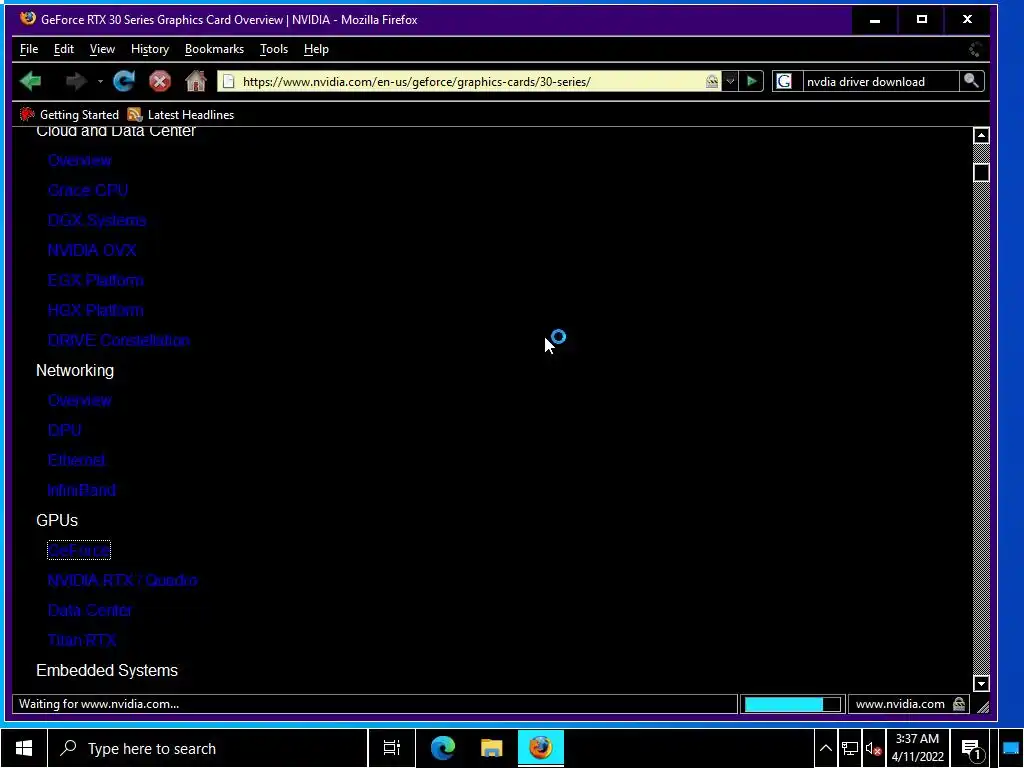Open the Data Center link under GPUs
This screenshot has width=1024, height=768.
click(x=89, y=611)
